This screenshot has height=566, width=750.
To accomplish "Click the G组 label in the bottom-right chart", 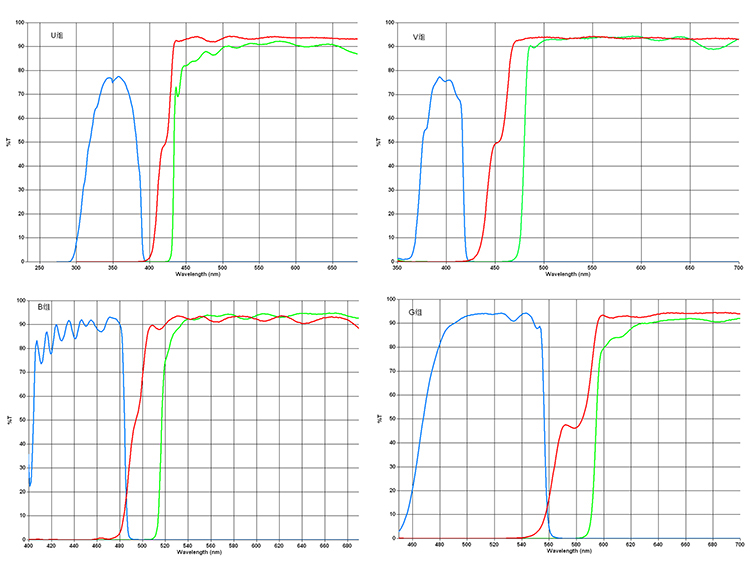I will (415, 313).
